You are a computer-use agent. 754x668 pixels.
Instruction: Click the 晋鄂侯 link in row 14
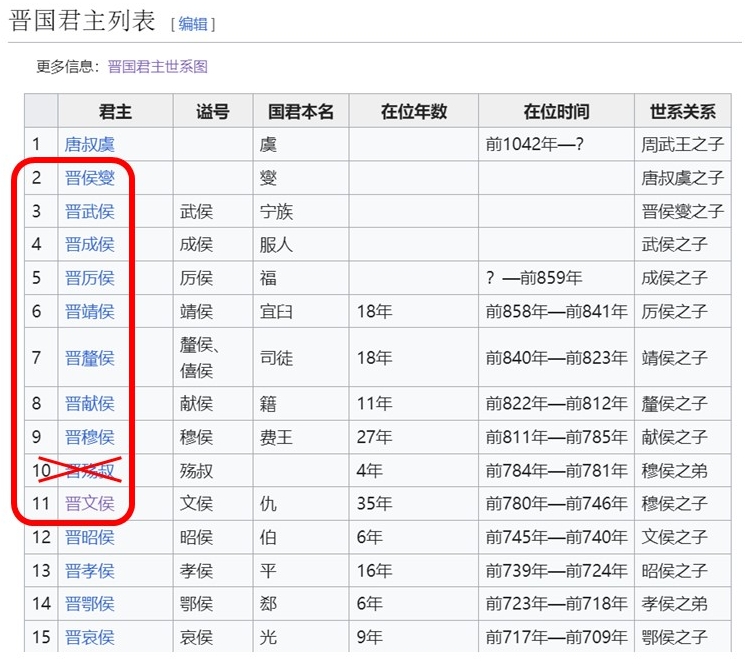pos(90,604)
